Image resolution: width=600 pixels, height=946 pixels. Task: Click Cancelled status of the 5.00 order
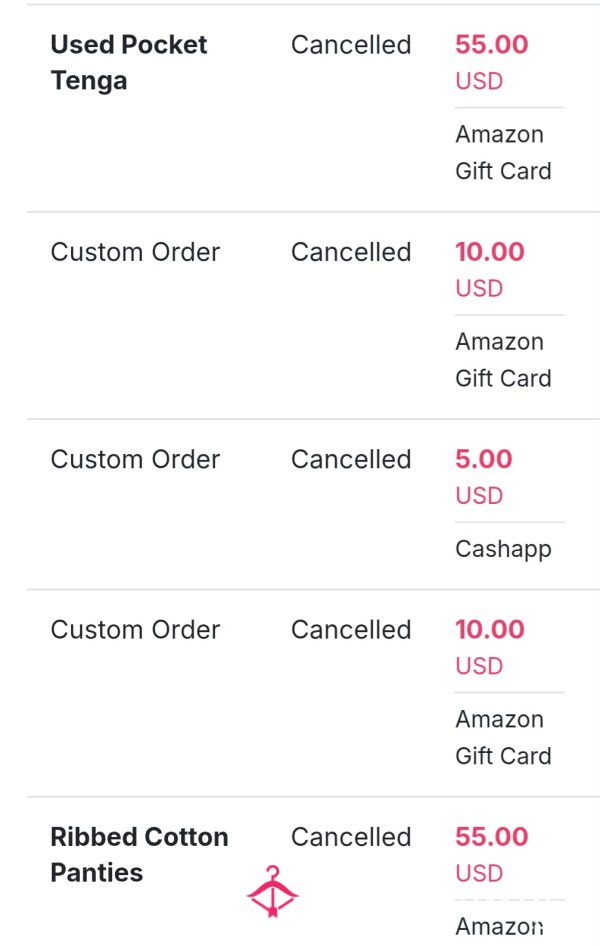[351, 459]
